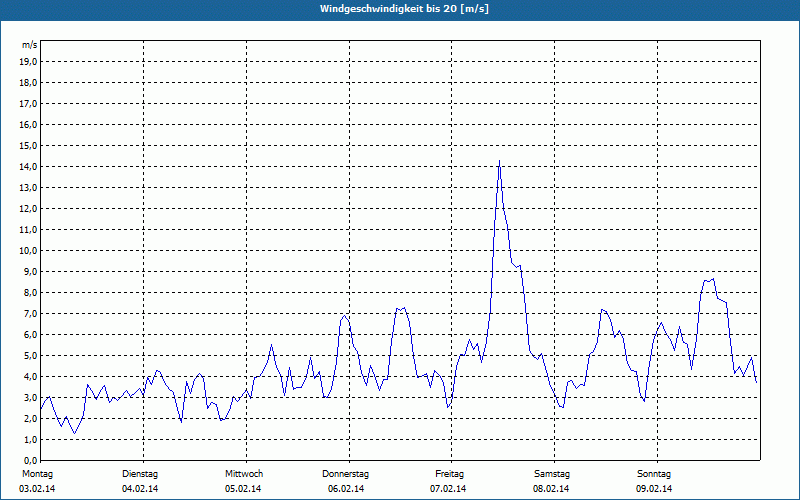Screen dimensions: 800x500
Task: Select the Donnerstag day label
Action: point(346,473)
